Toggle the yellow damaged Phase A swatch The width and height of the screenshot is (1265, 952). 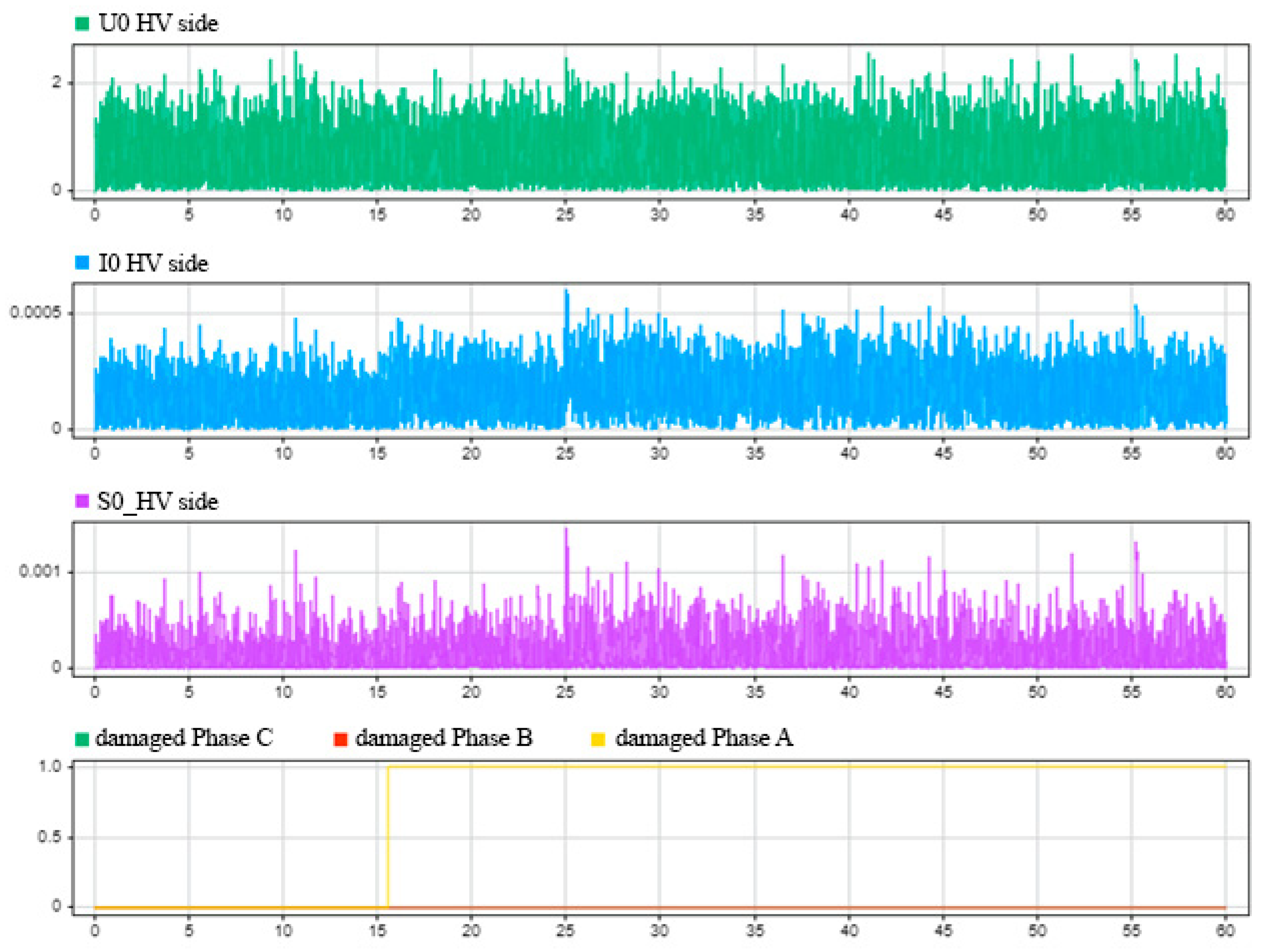pyautogui.click(x=598, y=739)
